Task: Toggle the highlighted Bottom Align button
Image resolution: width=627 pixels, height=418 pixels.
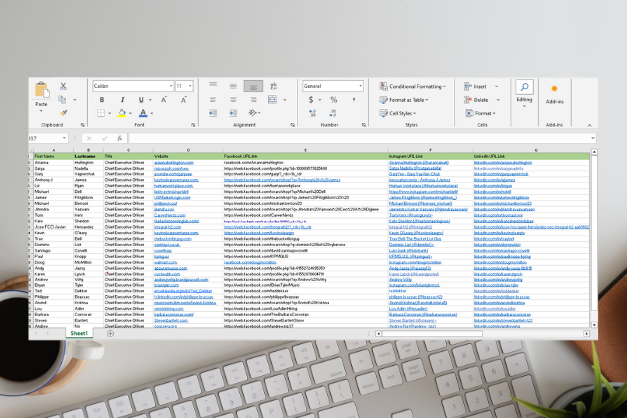Action: 253,86
